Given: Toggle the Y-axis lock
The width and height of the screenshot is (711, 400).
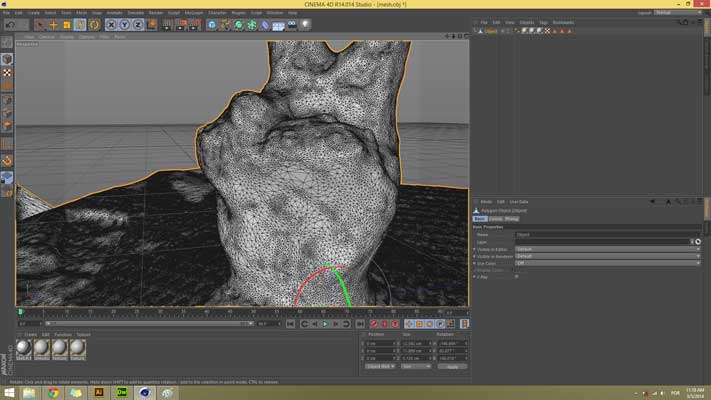Looking at the screenshot, I should 123,24.
